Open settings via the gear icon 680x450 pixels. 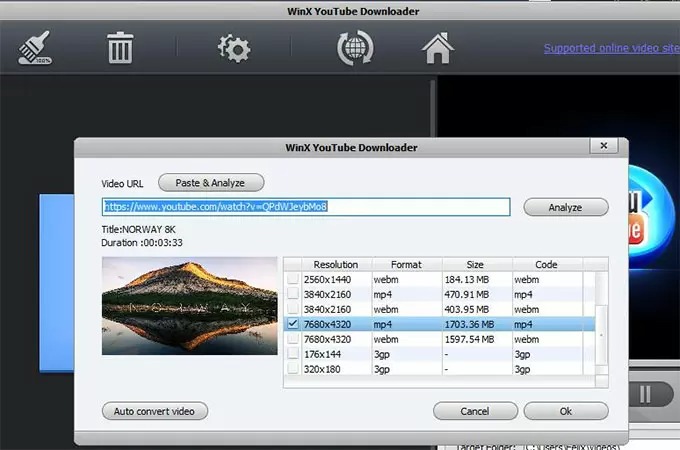[x=233, y=47]
